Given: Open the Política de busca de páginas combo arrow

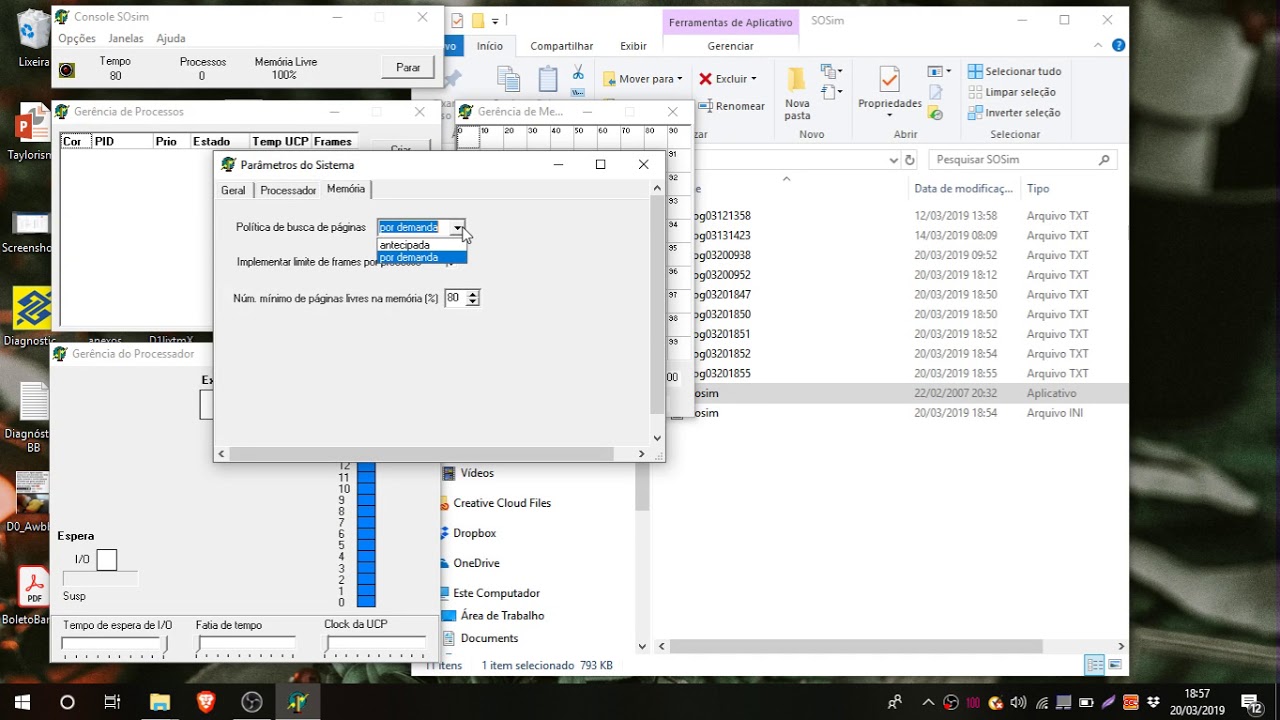Looking at the screenshot, I should point(457,228).
